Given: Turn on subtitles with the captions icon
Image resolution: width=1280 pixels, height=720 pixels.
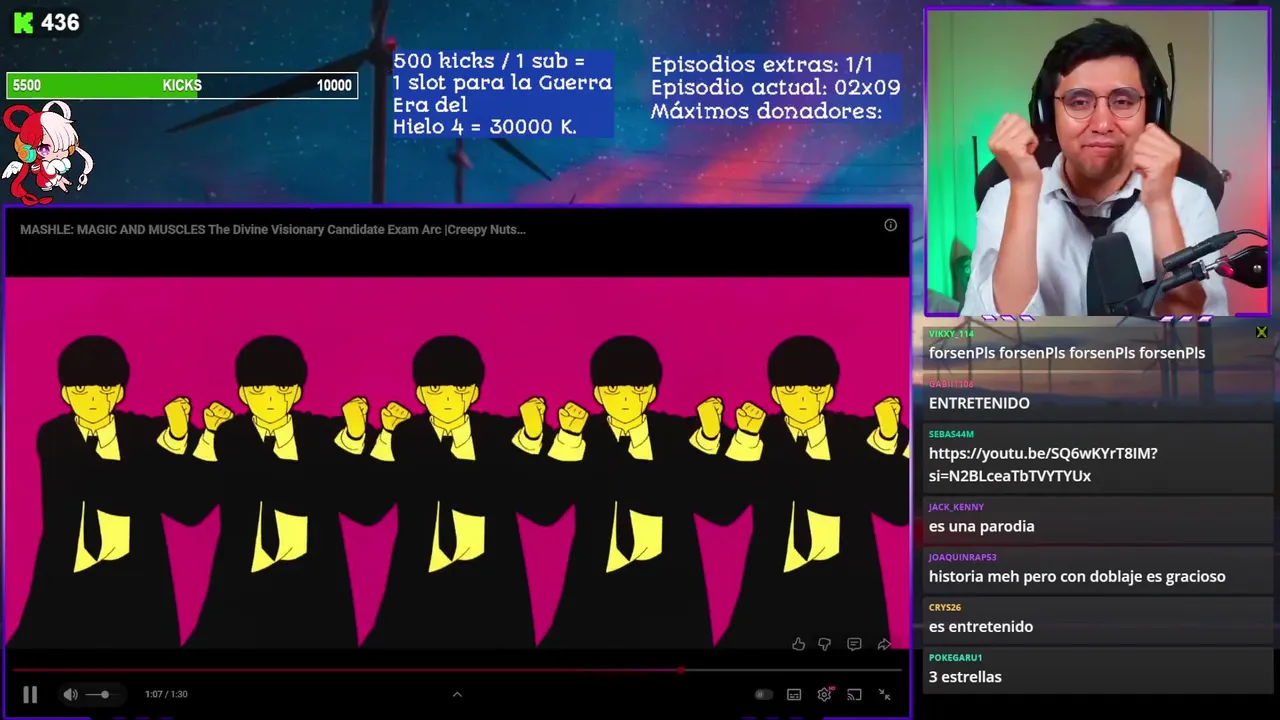Looking at the screenshot, I should (794, 694).
